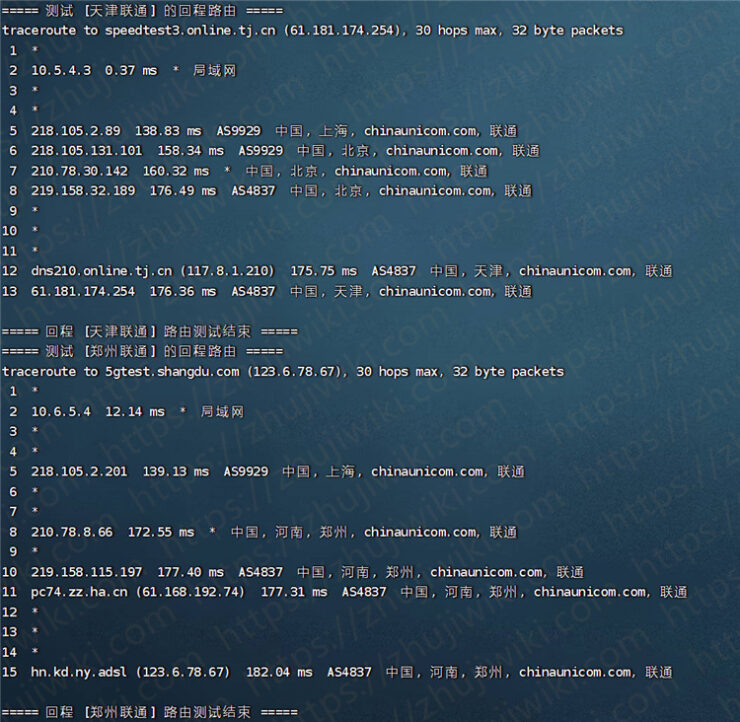740x722 pixels.
Task: Select IP 10.5.4.3 in hop 2
Action: tap(61, 71)
